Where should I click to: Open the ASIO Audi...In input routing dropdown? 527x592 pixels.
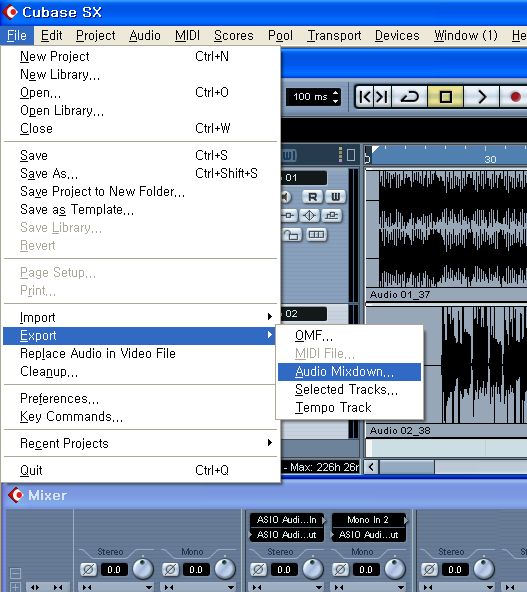coord(287,520)
